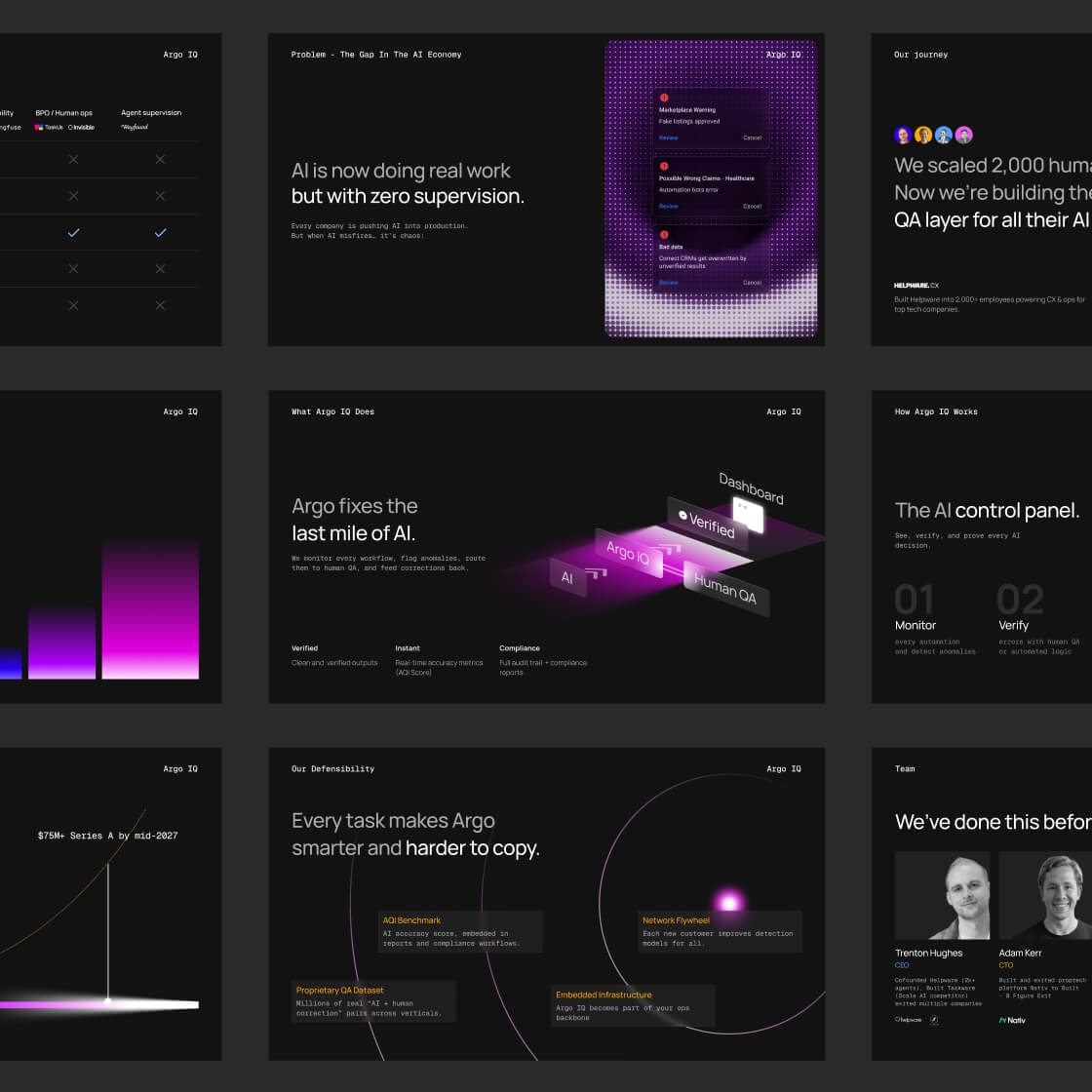The height and width of the screenshot is (1092, 1092).
Task: Click Review on the Possible Wrong Claims card
Action: [x=669, y=206]
